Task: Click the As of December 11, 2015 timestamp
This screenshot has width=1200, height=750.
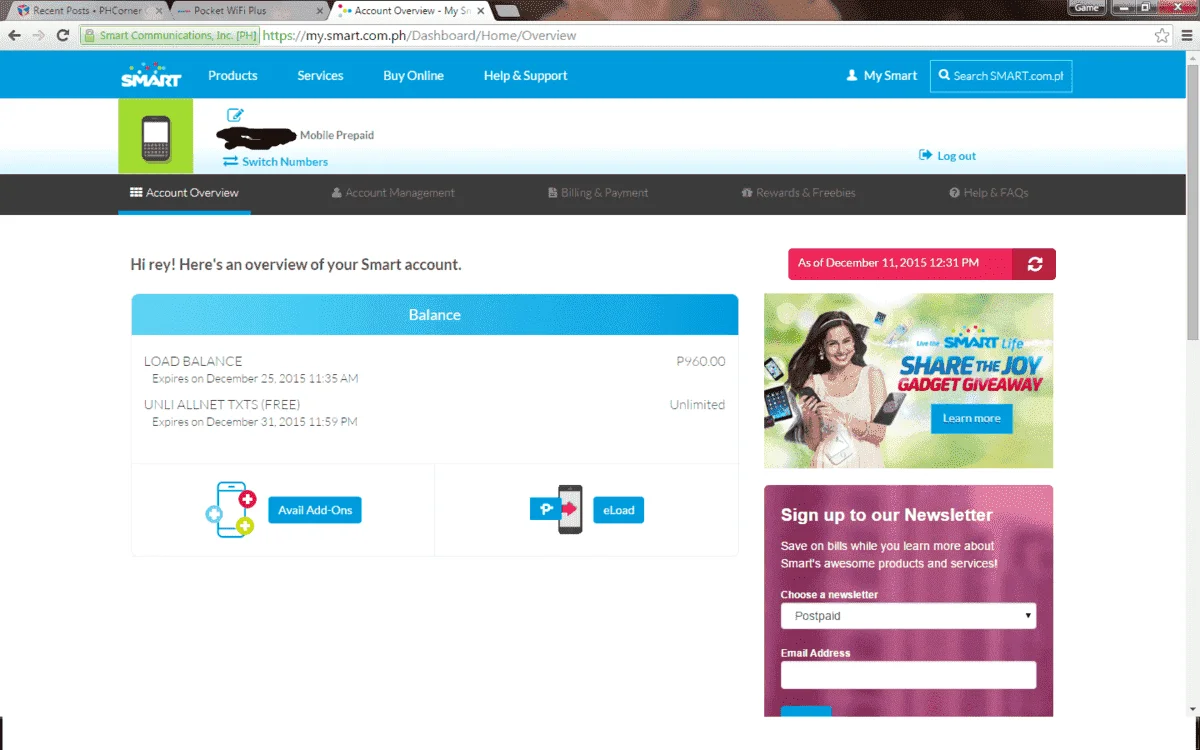Action: coord(888,263)
